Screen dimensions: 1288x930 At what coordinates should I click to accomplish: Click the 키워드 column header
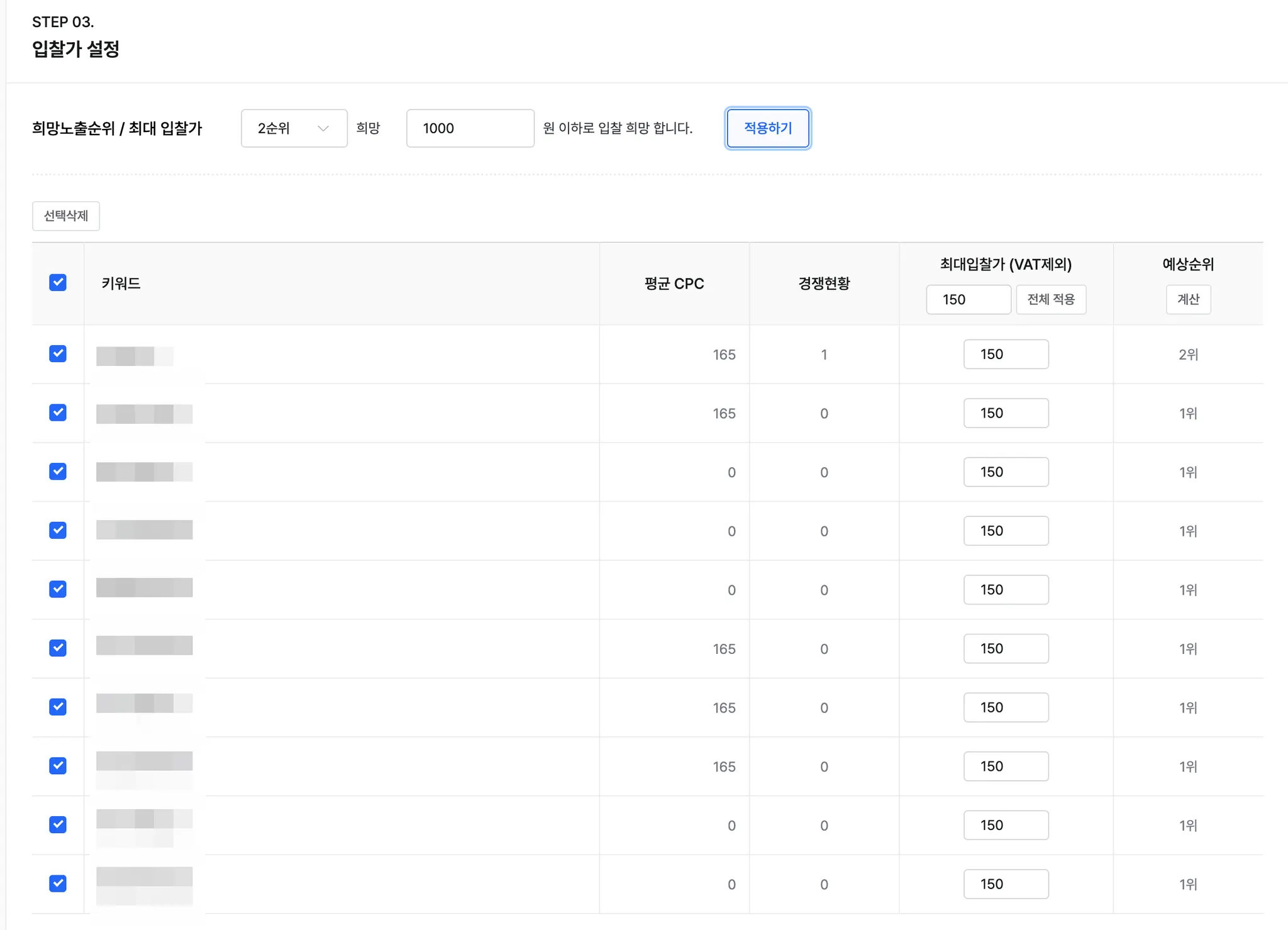[121, 284]
